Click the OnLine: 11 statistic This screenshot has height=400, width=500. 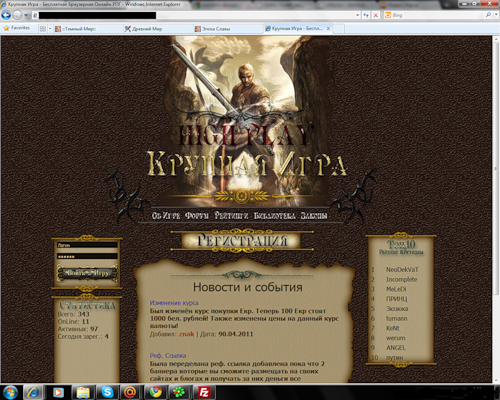tap(73, 322)
